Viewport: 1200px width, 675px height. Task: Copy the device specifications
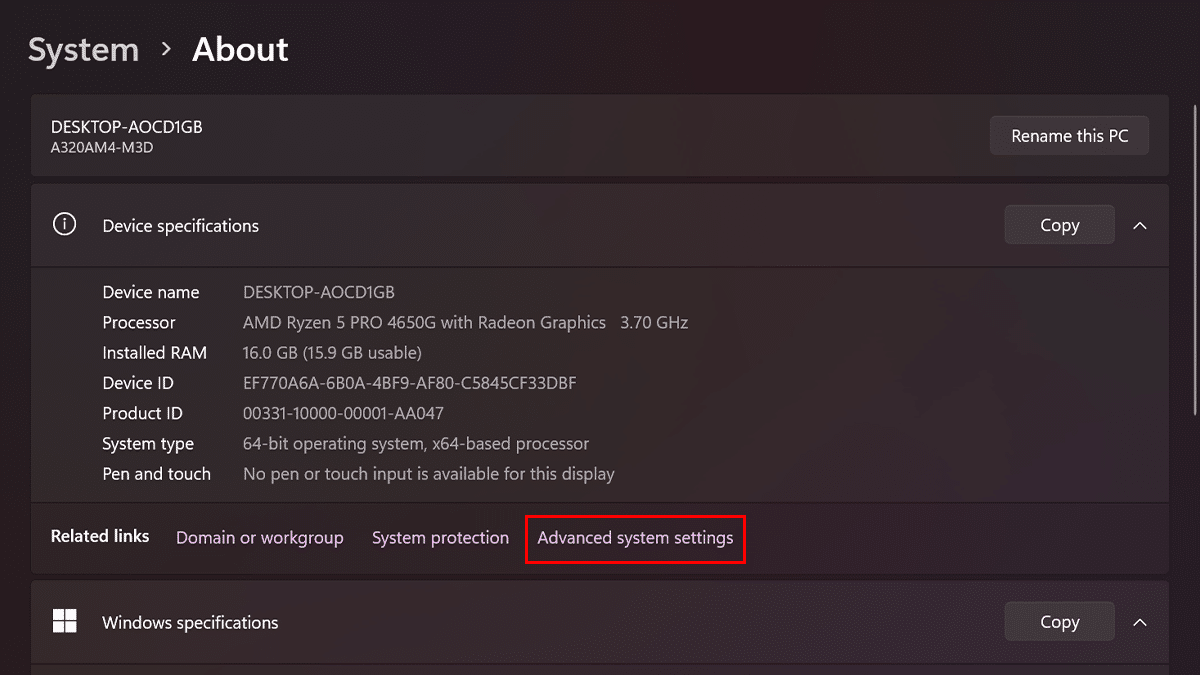click(1059, 225)
